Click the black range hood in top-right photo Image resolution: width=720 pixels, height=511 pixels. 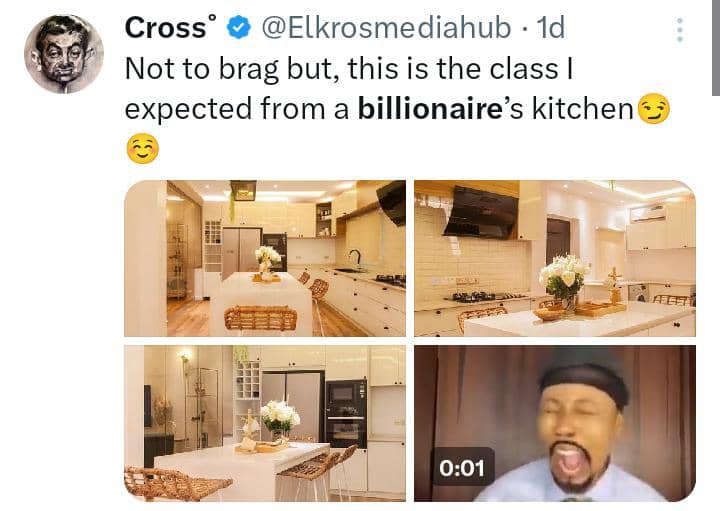pos(481,212)
